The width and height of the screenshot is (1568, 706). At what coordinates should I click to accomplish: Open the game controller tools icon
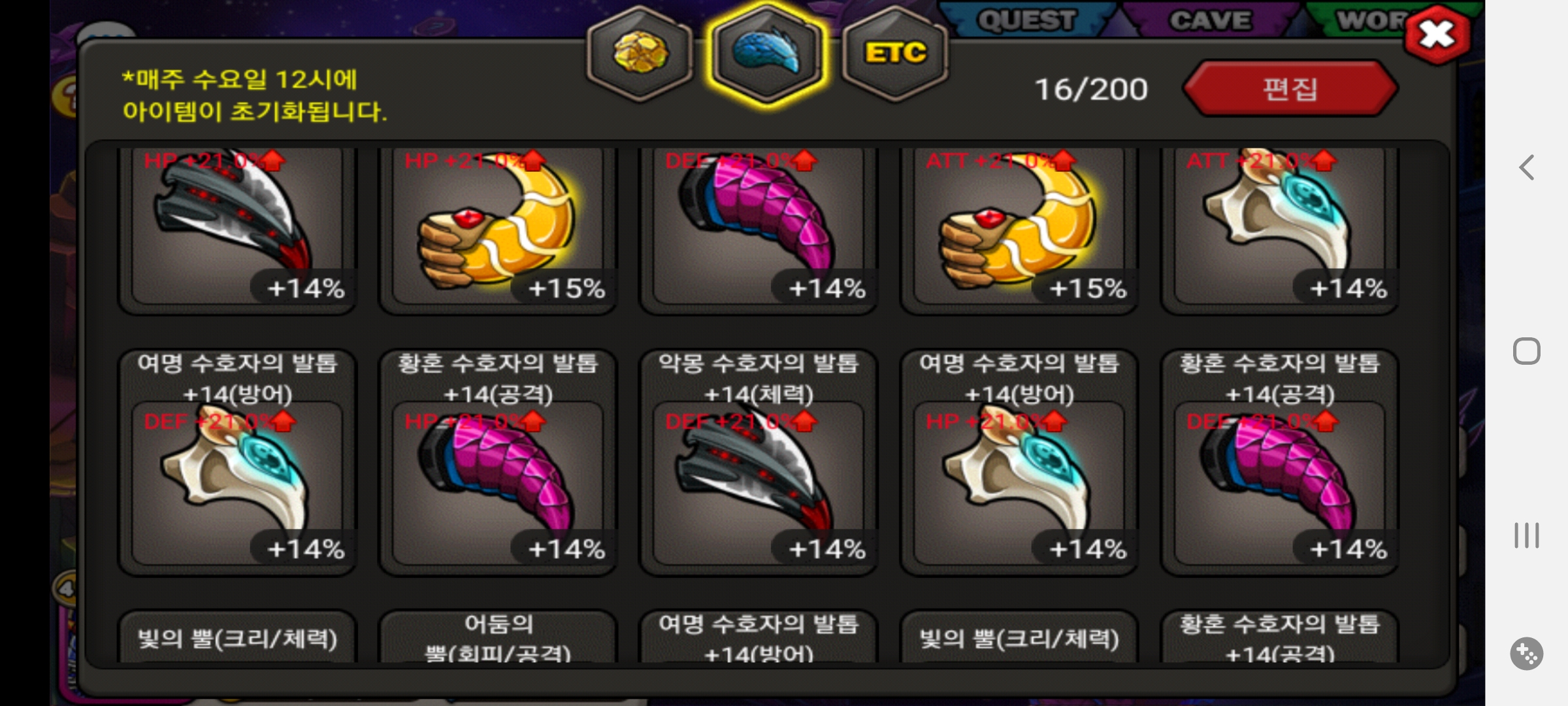1526,653
